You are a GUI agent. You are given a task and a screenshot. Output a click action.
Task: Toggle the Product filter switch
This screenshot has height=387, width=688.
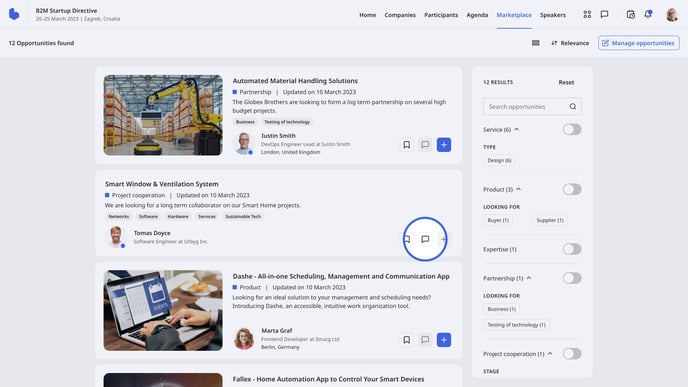tap(572, 189)
